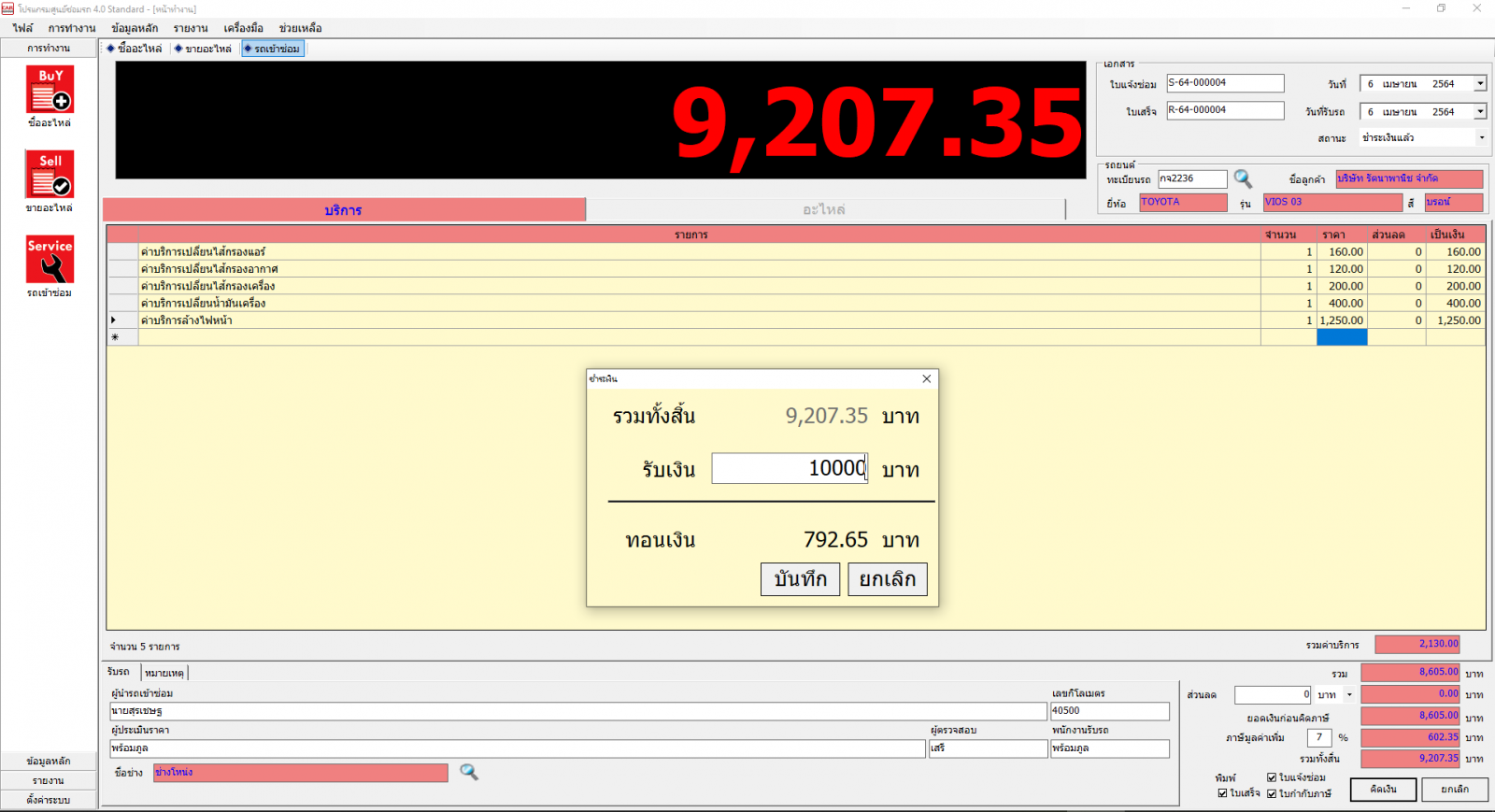Click the highlighted blue cell in new row

click(x=1342, y=337)
